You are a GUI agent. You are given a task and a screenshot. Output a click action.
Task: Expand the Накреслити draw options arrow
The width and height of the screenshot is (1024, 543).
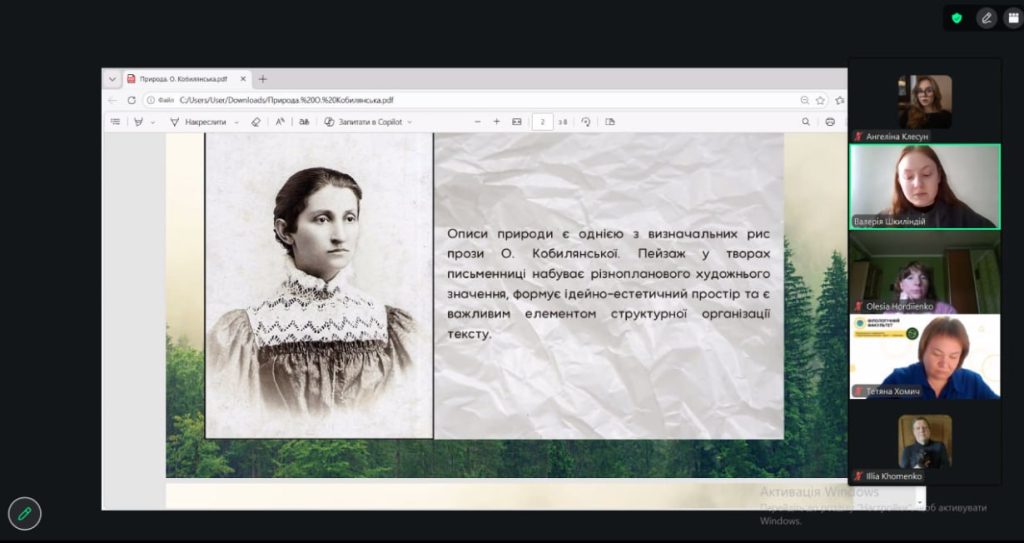click(237, 122)
